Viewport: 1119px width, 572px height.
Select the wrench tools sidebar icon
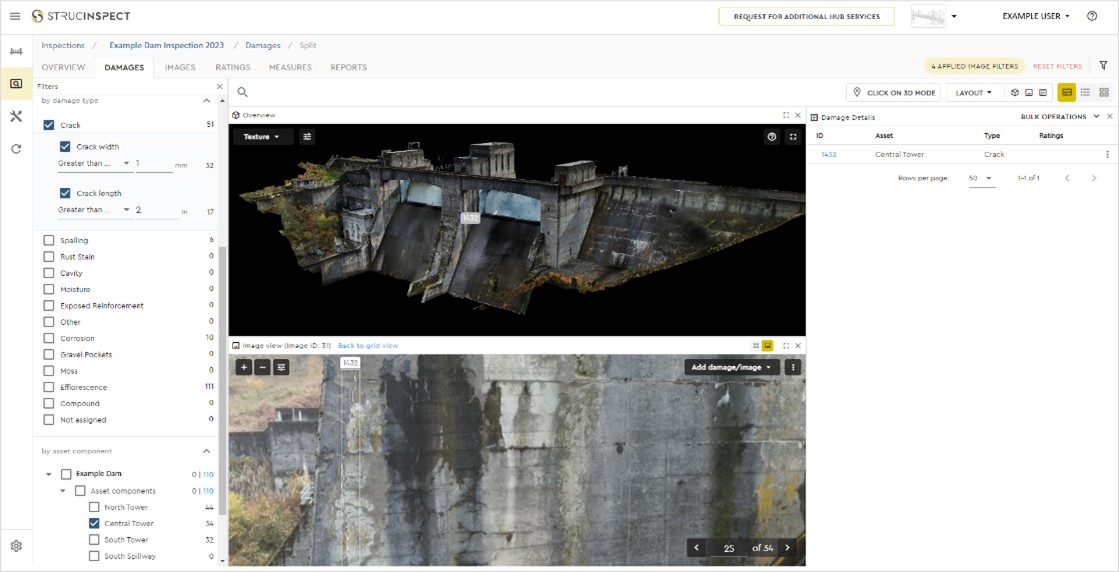16,116
